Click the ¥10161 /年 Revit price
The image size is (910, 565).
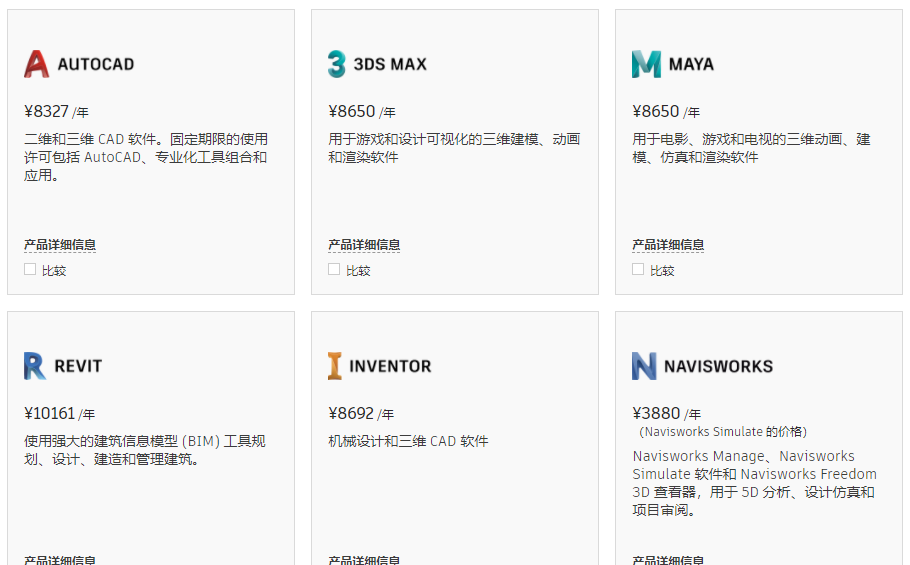(59, 414)
